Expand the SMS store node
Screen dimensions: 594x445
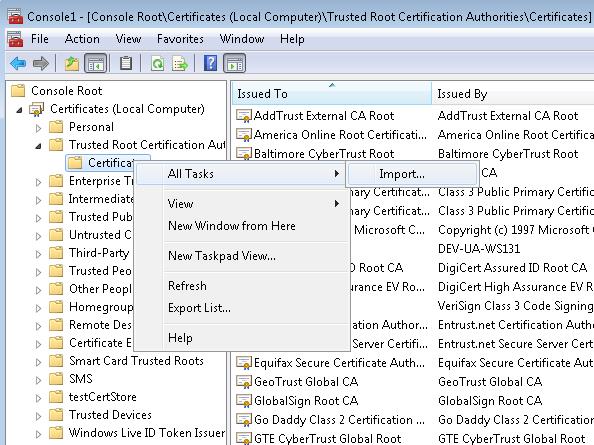point(38,380)
